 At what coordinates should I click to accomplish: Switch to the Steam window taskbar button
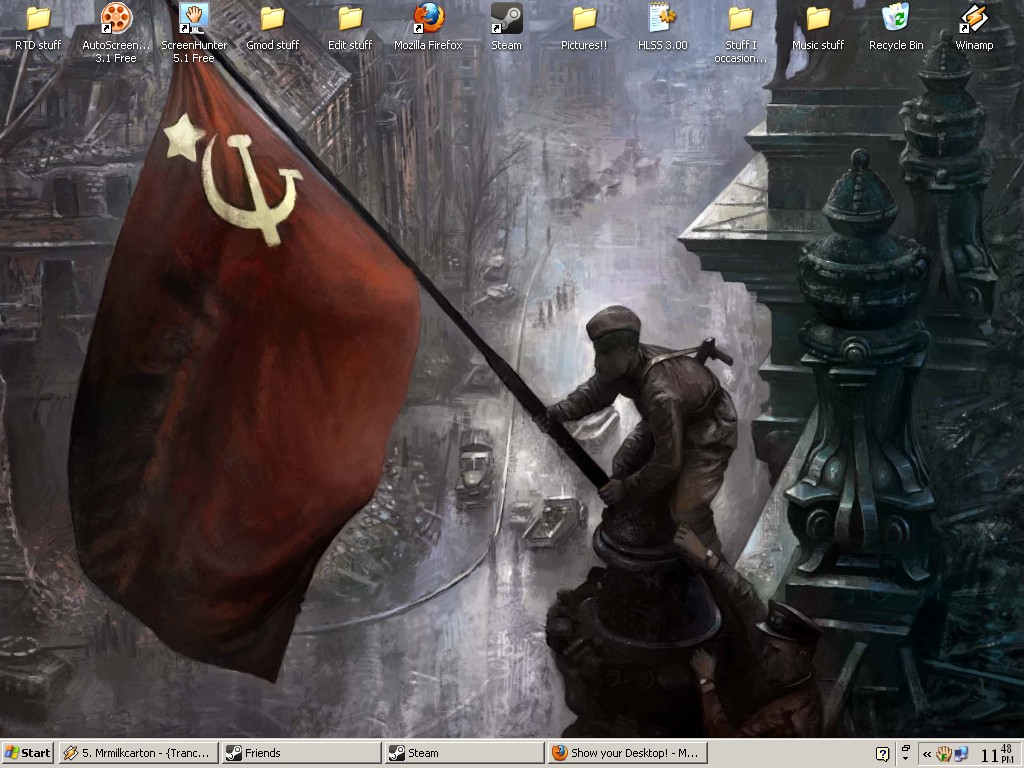(x=464, y=753)
